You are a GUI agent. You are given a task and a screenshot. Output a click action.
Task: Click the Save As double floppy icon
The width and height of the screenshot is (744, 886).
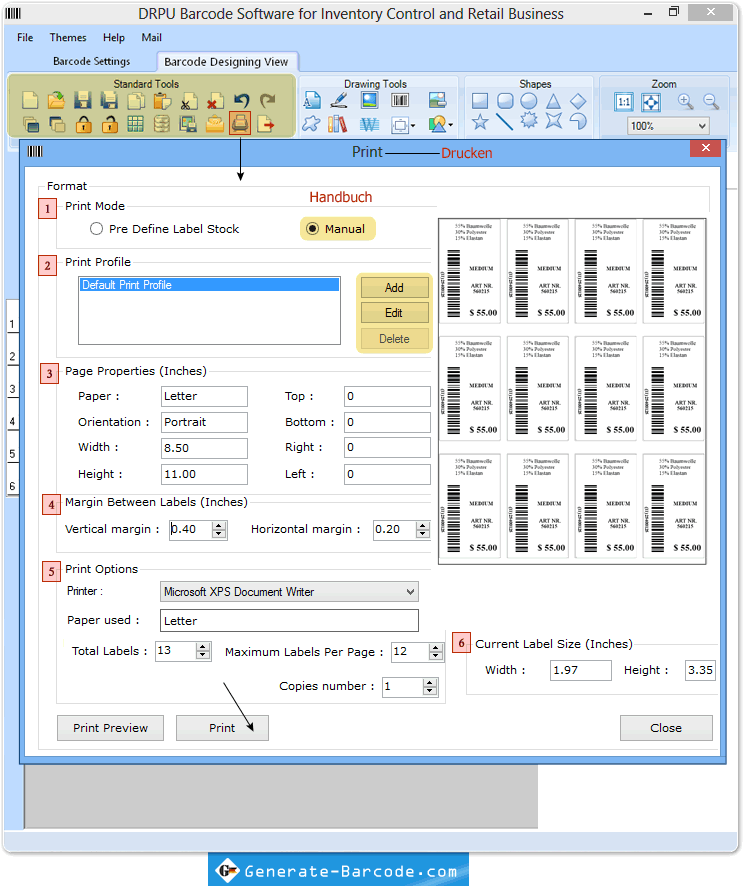point(109,101)
